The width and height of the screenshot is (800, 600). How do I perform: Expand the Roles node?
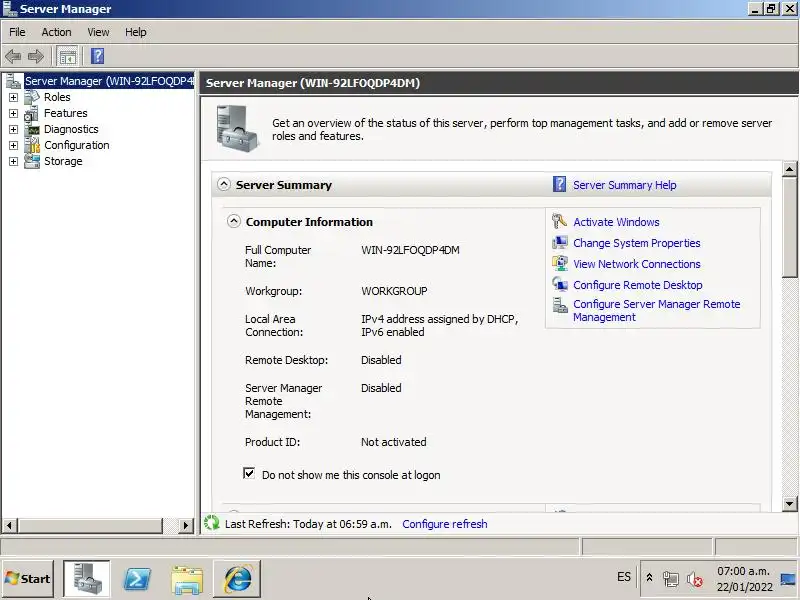(13, 97)
